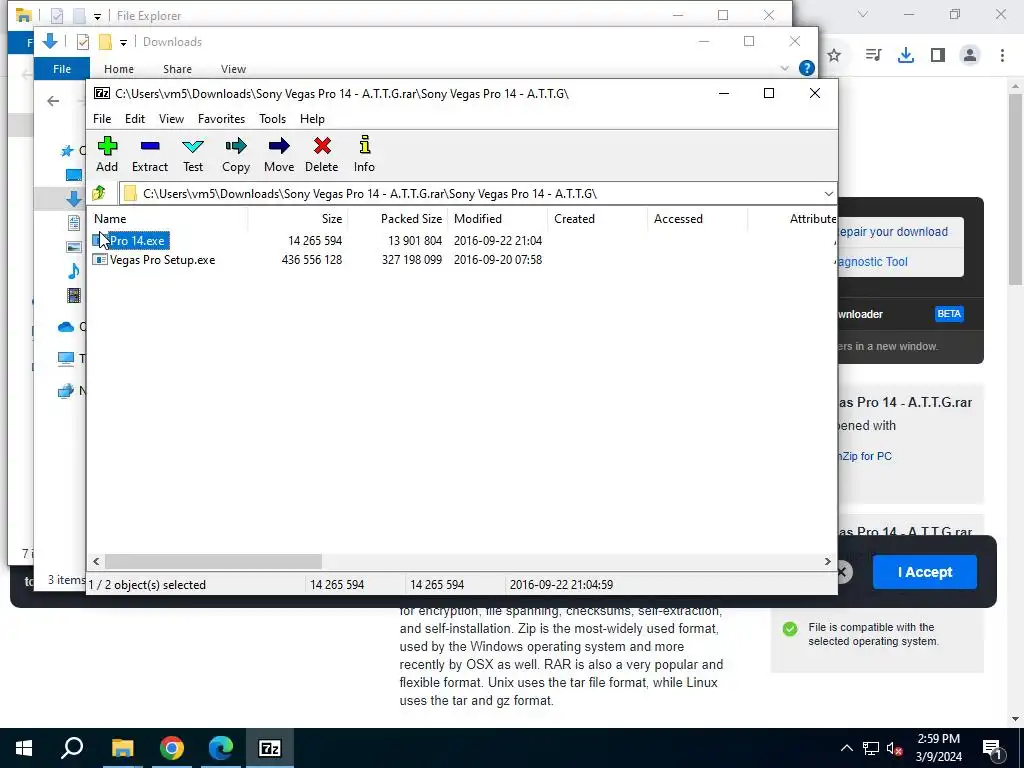The image size is (1024, 768).
Task: Open the 7-Zip File menu
Action: coord(102,119)
